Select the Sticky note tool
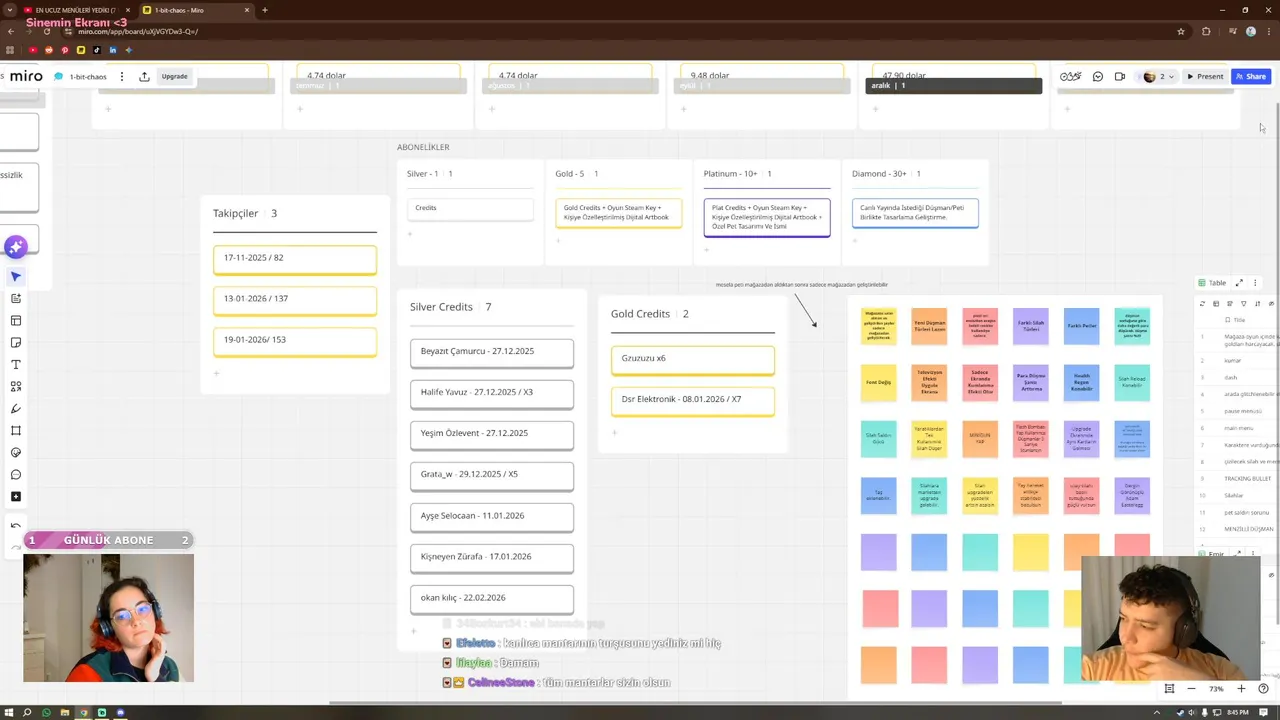The height and width of the screenshot is (720, 1280). click(x=16, y=342)
